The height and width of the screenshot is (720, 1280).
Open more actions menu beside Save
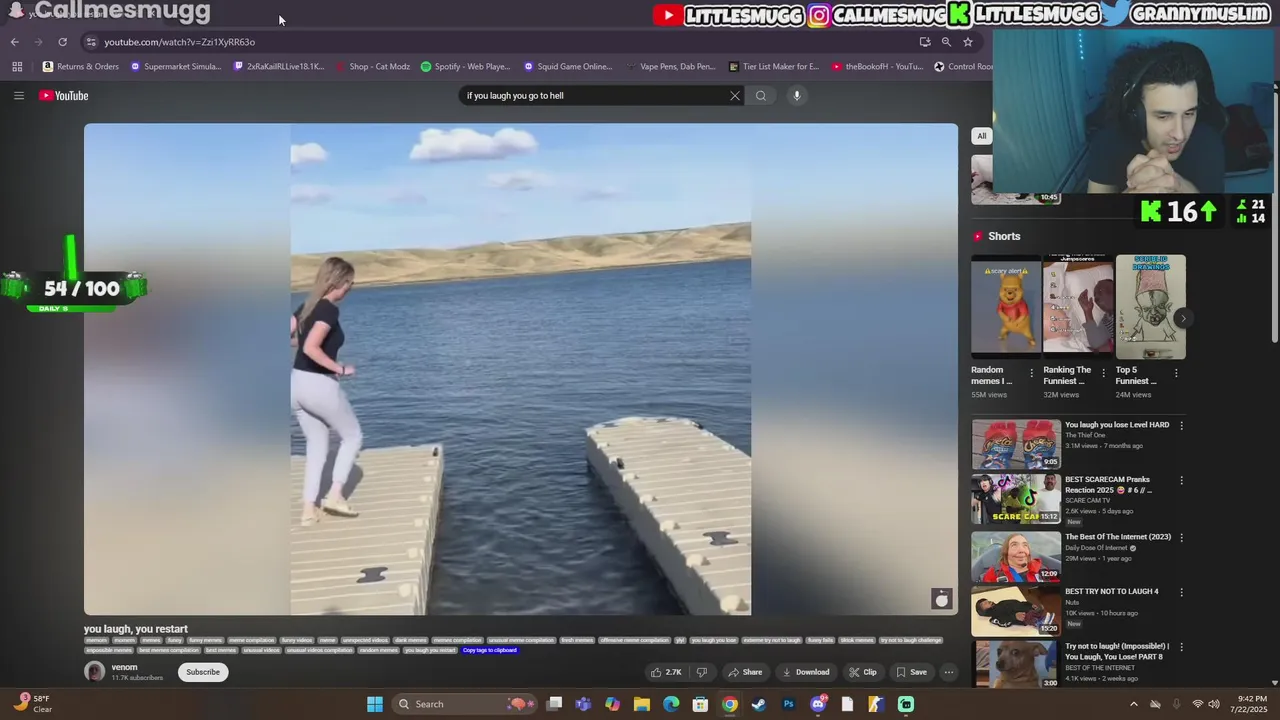(x=949, y=672)
